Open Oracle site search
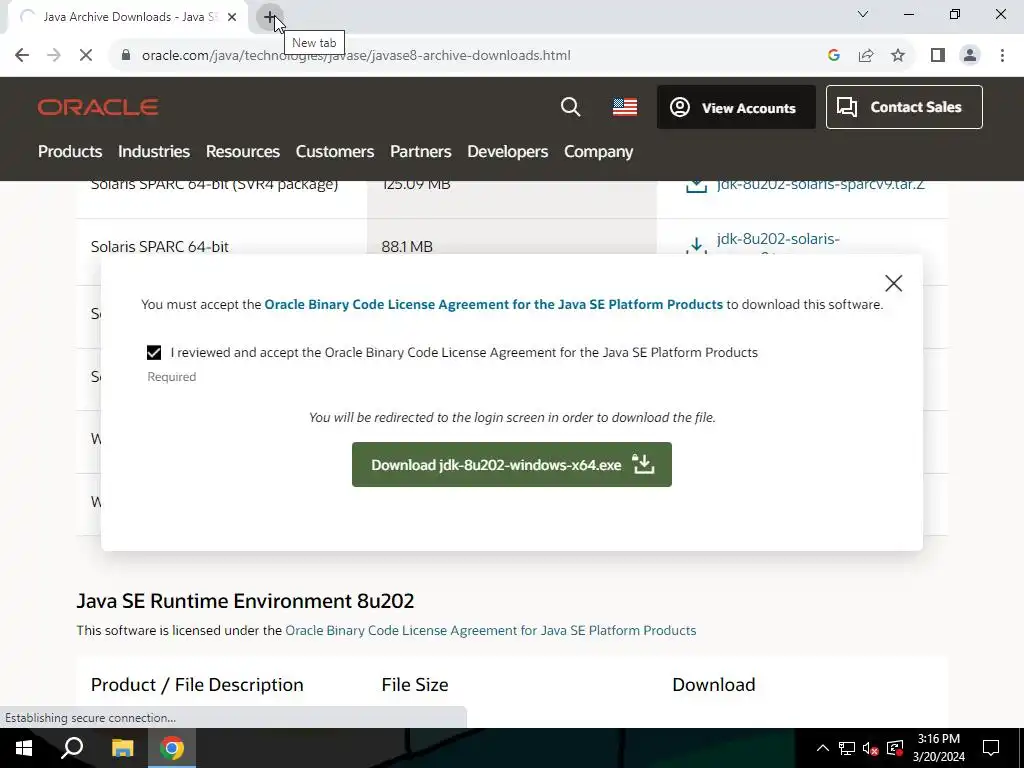The height and width of the screenshot is (768, 1024). [570, 107]
